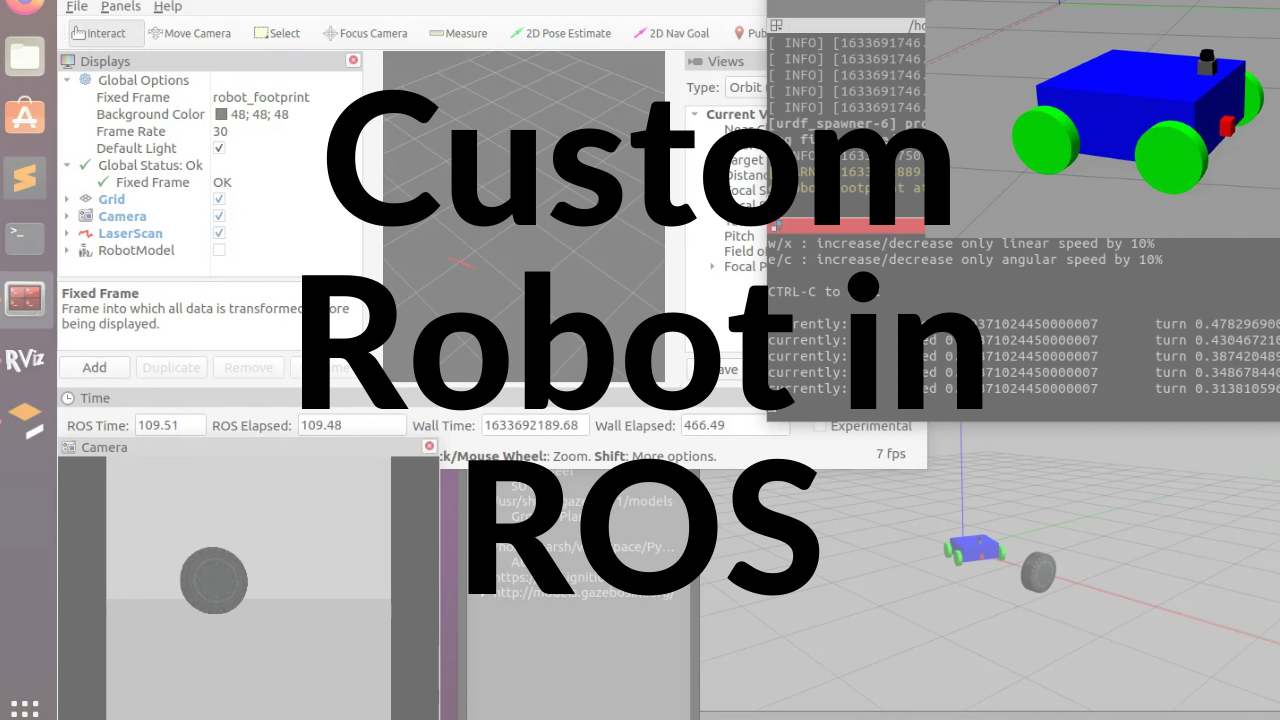Screen dimensions: 1280x720
Task: Click the 48; 48; 48 color value
Action: point(260,114)
